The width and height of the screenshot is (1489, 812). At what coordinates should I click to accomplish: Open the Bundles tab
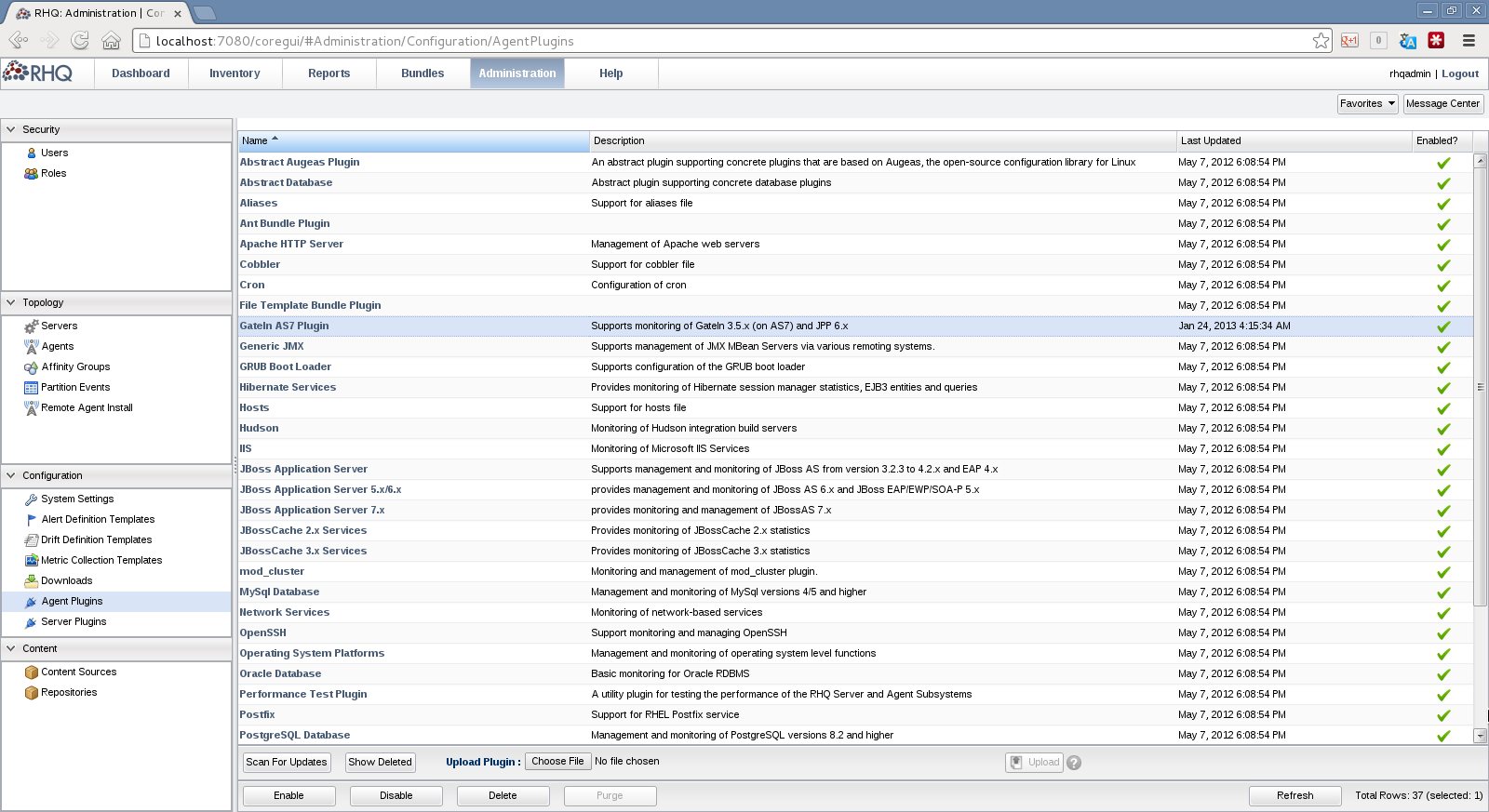(423, 73)
